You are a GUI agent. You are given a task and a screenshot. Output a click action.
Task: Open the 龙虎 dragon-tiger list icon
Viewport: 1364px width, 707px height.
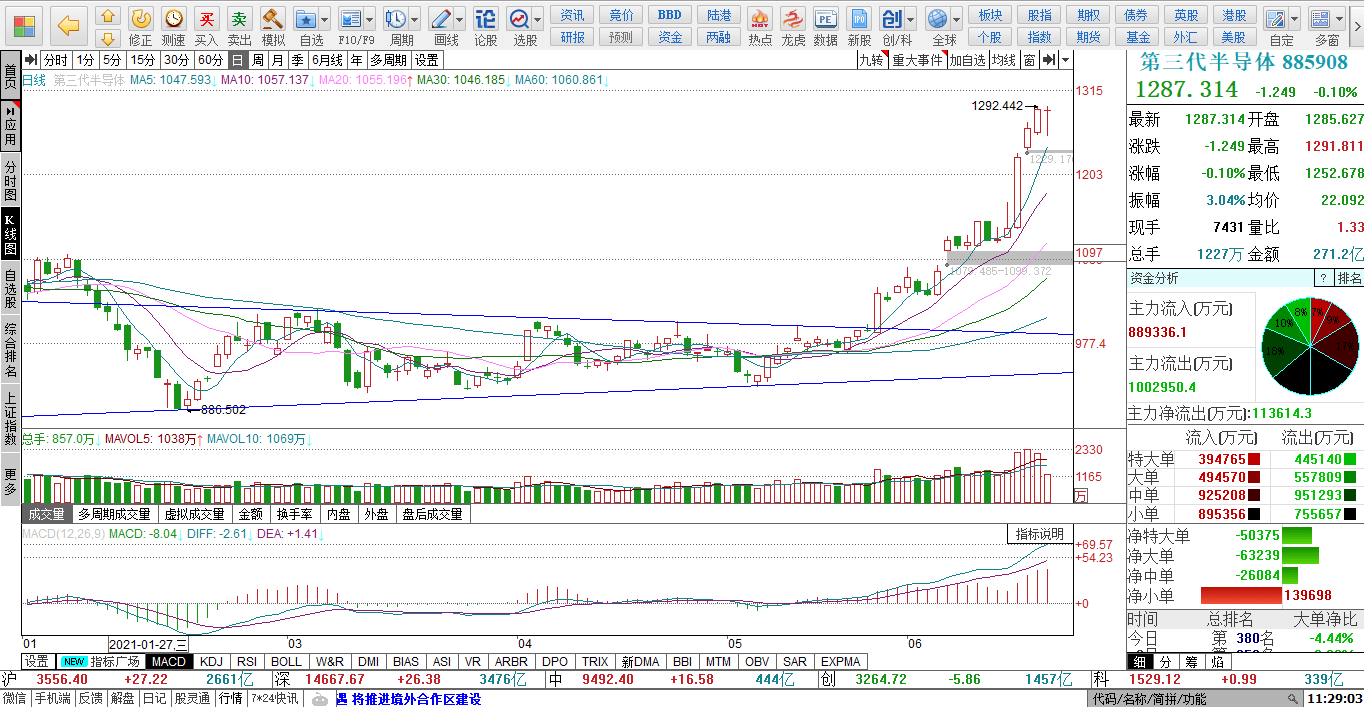pos(793,19)
